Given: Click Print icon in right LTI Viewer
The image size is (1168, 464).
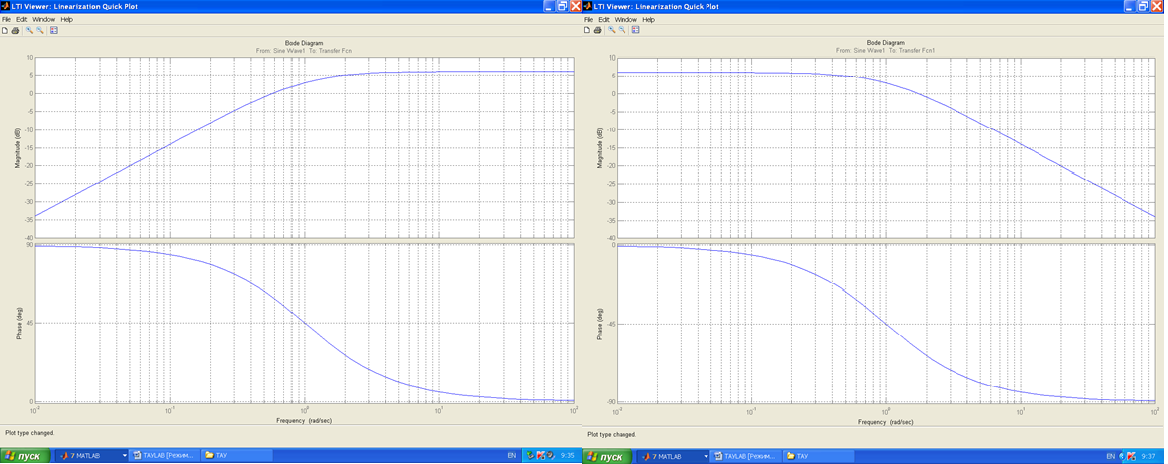Looking at the screenshot, I should click(597, 30).
